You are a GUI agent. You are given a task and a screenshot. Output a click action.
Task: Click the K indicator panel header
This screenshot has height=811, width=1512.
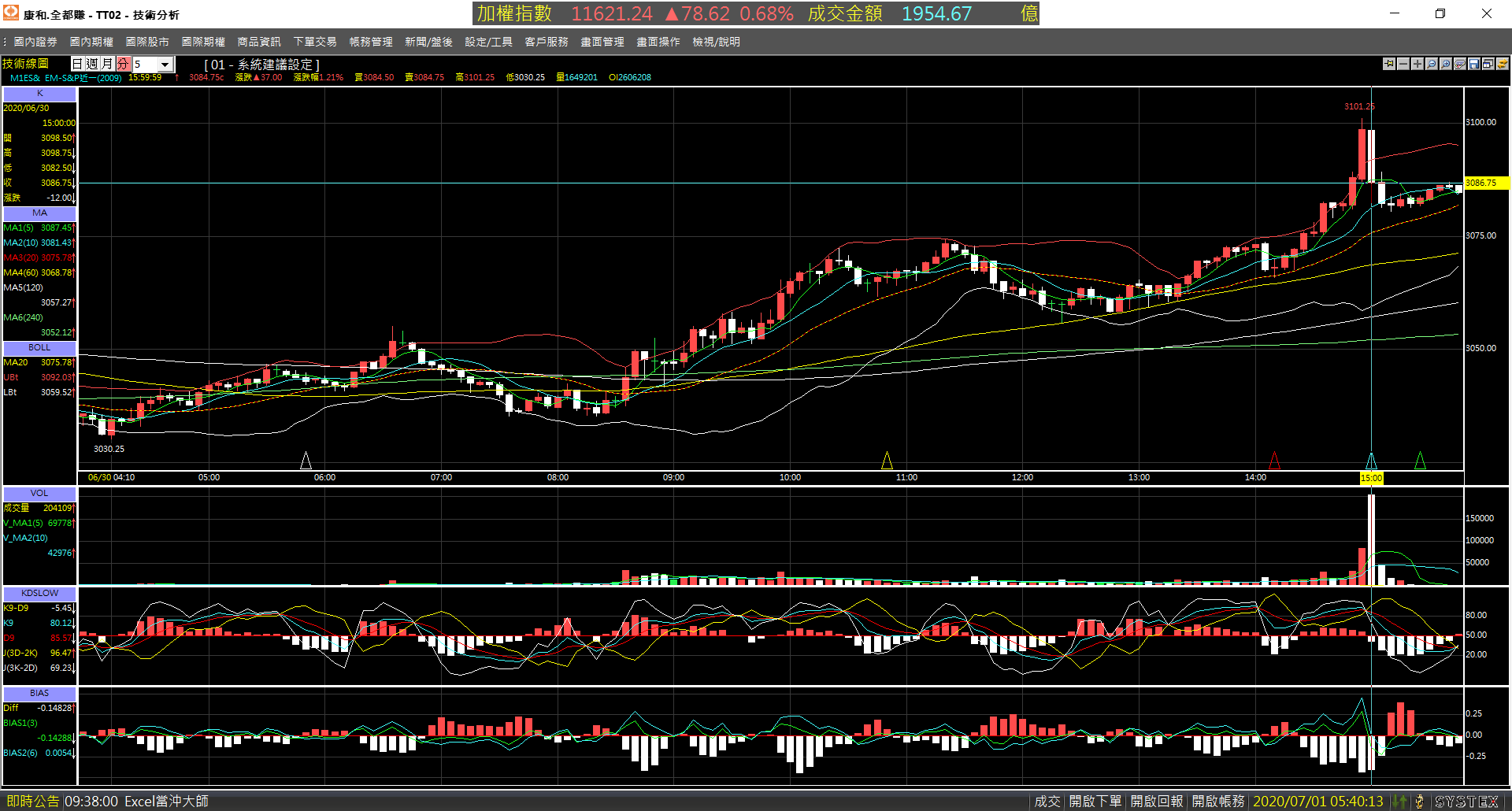(x=39, y=94)
